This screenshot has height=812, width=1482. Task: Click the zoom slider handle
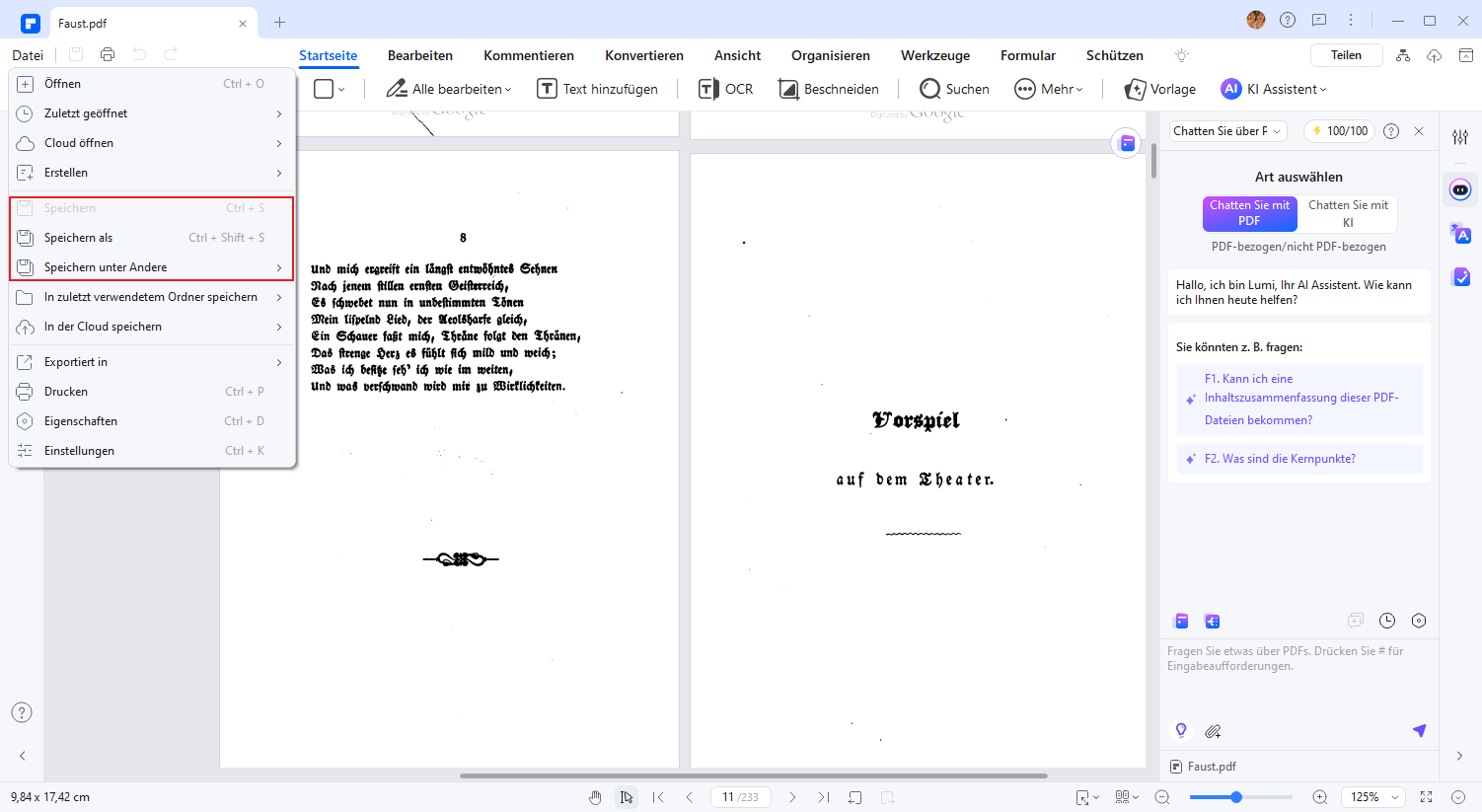point(1236,797)
